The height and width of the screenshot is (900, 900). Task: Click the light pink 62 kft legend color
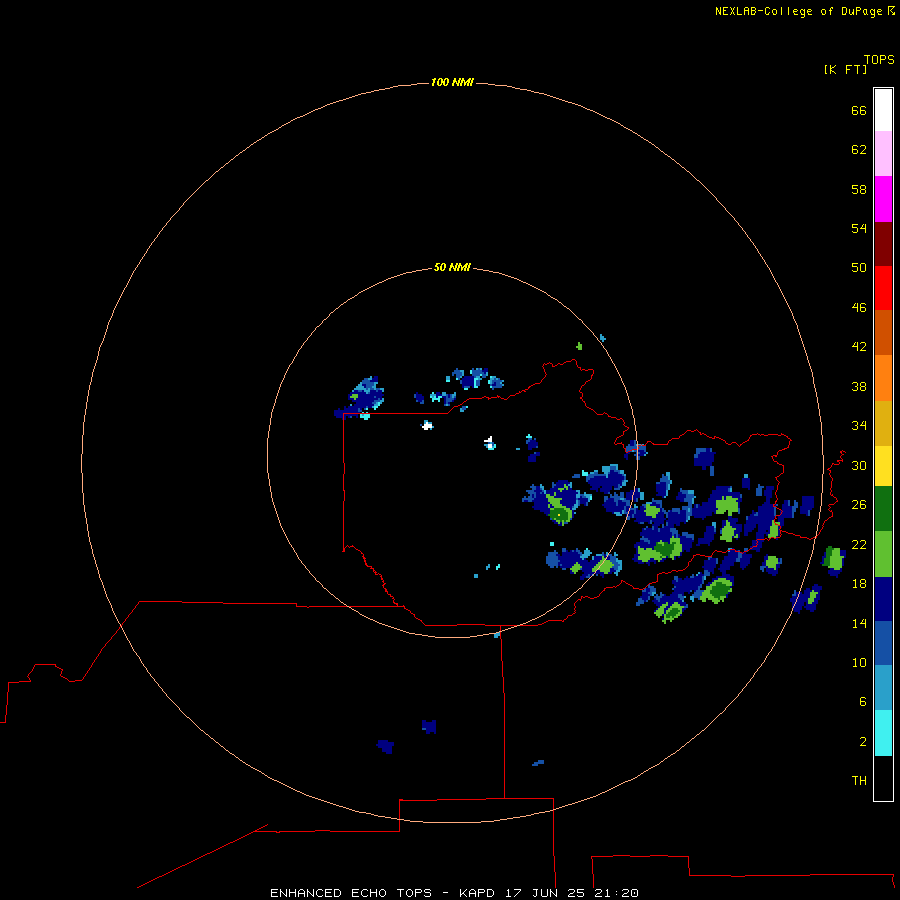click(x=883, y=153)
